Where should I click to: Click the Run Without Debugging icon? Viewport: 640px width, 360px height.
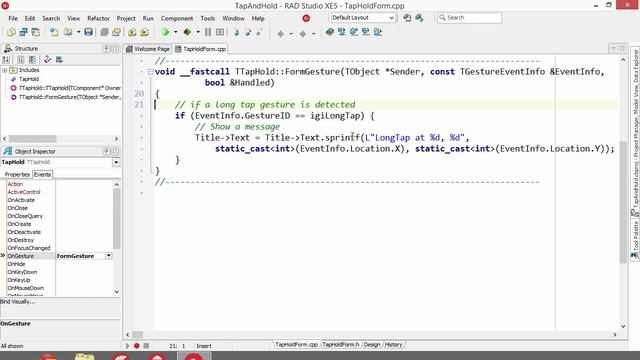tap(187, 32)
